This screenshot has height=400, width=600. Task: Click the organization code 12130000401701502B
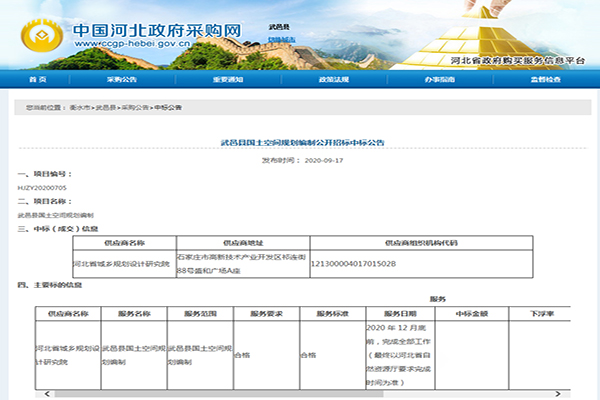[x=353, y=264]
